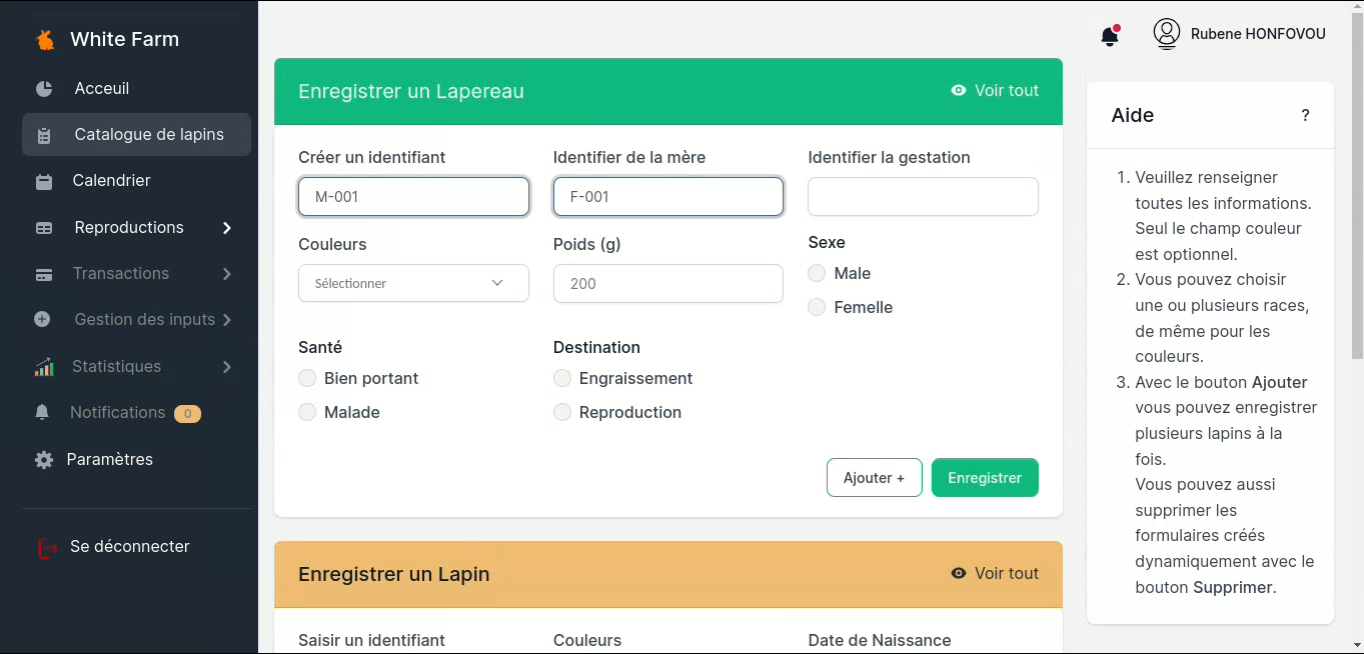
Task: Focus the Poids (g) input field
Action: 667,284
